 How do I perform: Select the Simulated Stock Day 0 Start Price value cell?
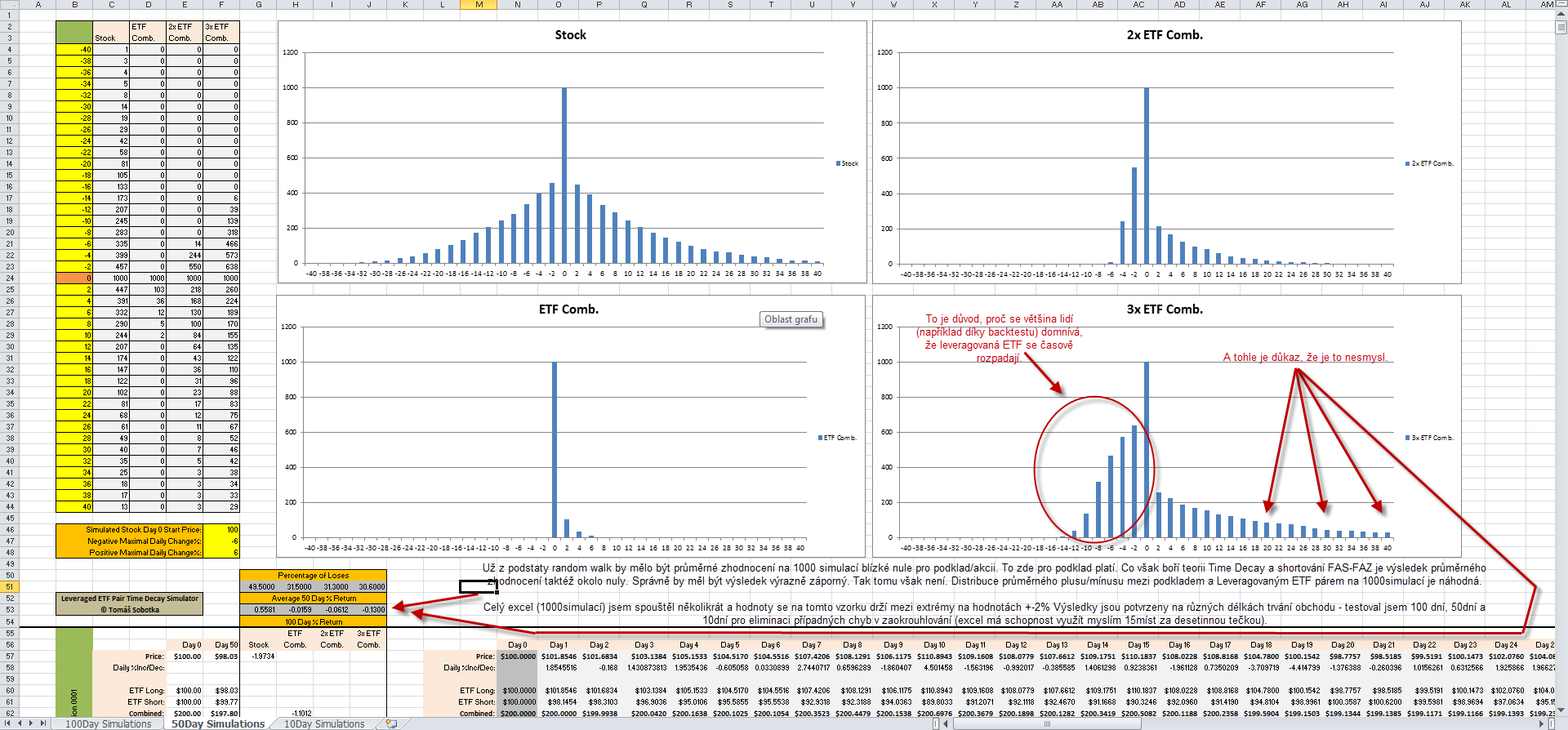tap(220, 530)
